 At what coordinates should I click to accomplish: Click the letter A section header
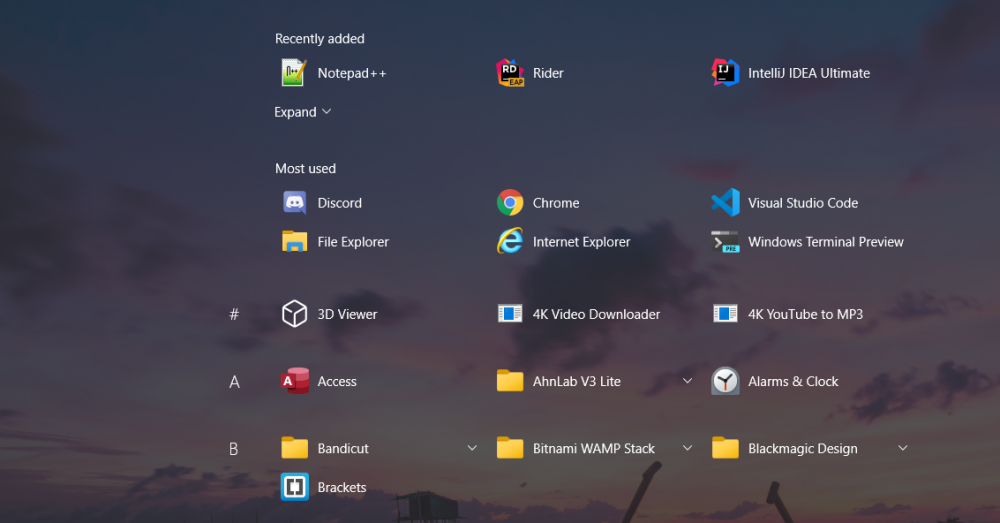click(234, 381)
